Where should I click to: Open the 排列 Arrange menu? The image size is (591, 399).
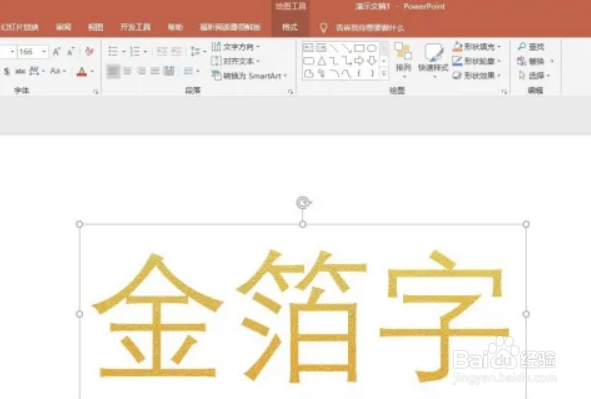point(403,60)
